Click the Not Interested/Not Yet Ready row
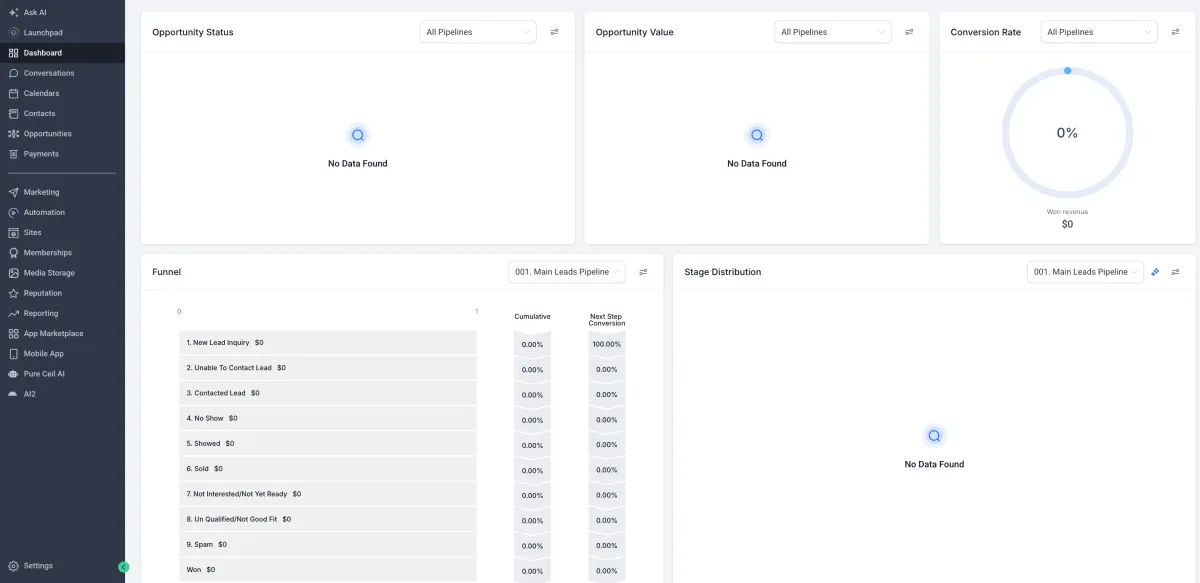The image size is (1200, 583). click(328, 494)
